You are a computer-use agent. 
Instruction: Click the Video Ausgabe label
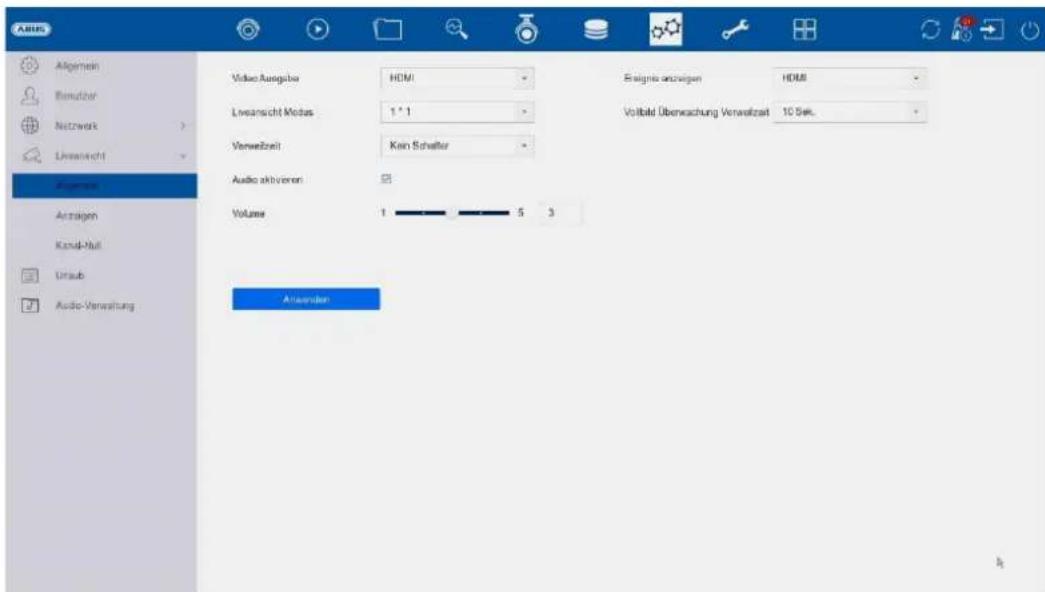click(265, 78)
